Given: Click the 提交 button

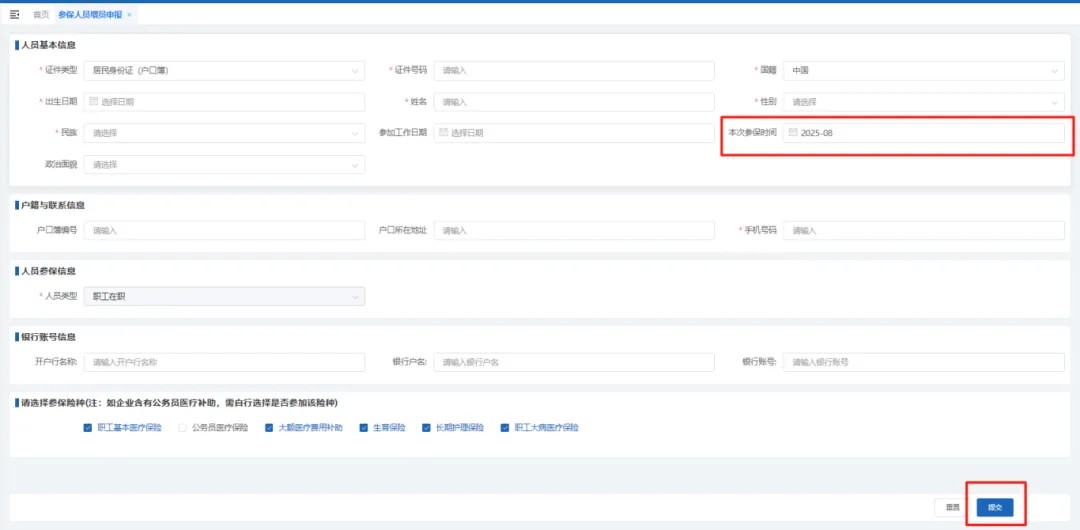Looking at the screenshot, I should click(x=994, y=508).
